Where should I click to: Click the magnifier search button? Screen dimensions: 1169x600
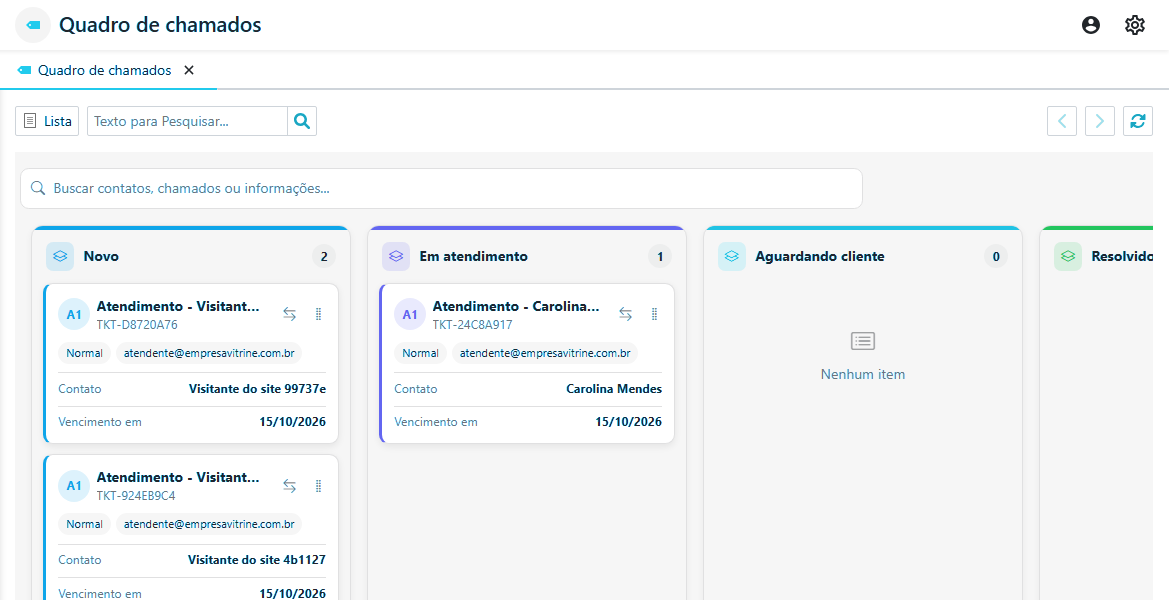[x=302, y=121]
